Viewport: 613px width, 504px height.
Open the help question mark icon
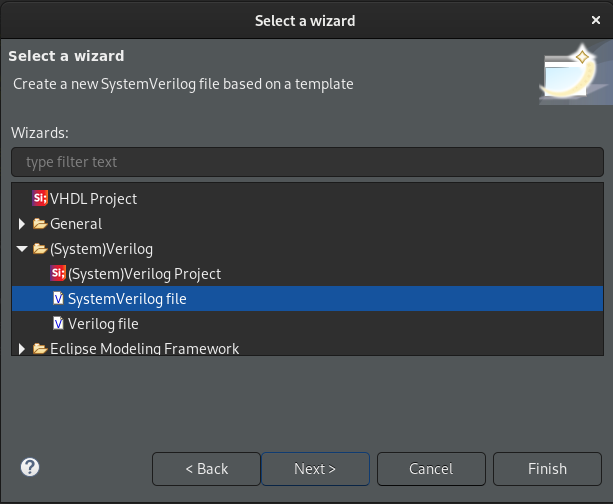(x=30, y=467)
